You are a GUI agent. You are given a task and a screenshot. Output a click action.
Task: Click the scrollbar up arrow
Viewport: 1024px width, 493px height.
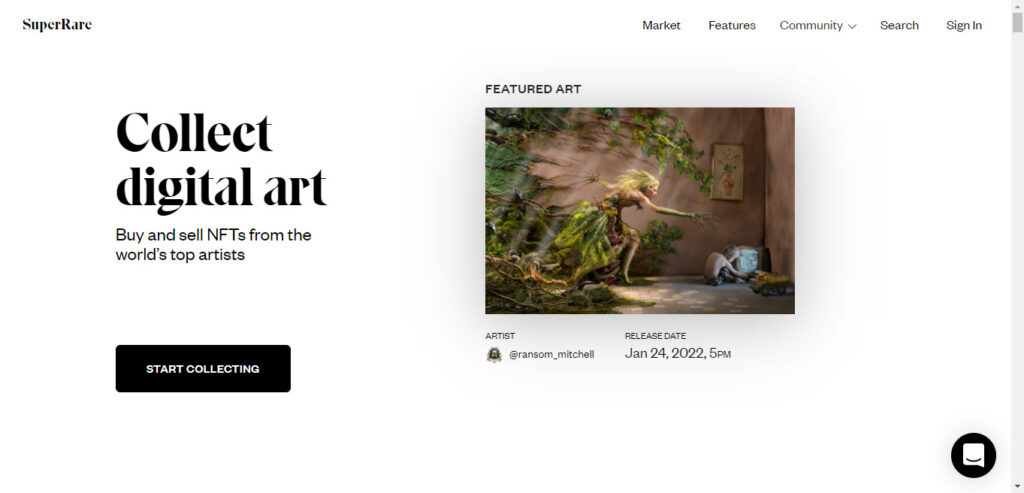click(1017, 5)
